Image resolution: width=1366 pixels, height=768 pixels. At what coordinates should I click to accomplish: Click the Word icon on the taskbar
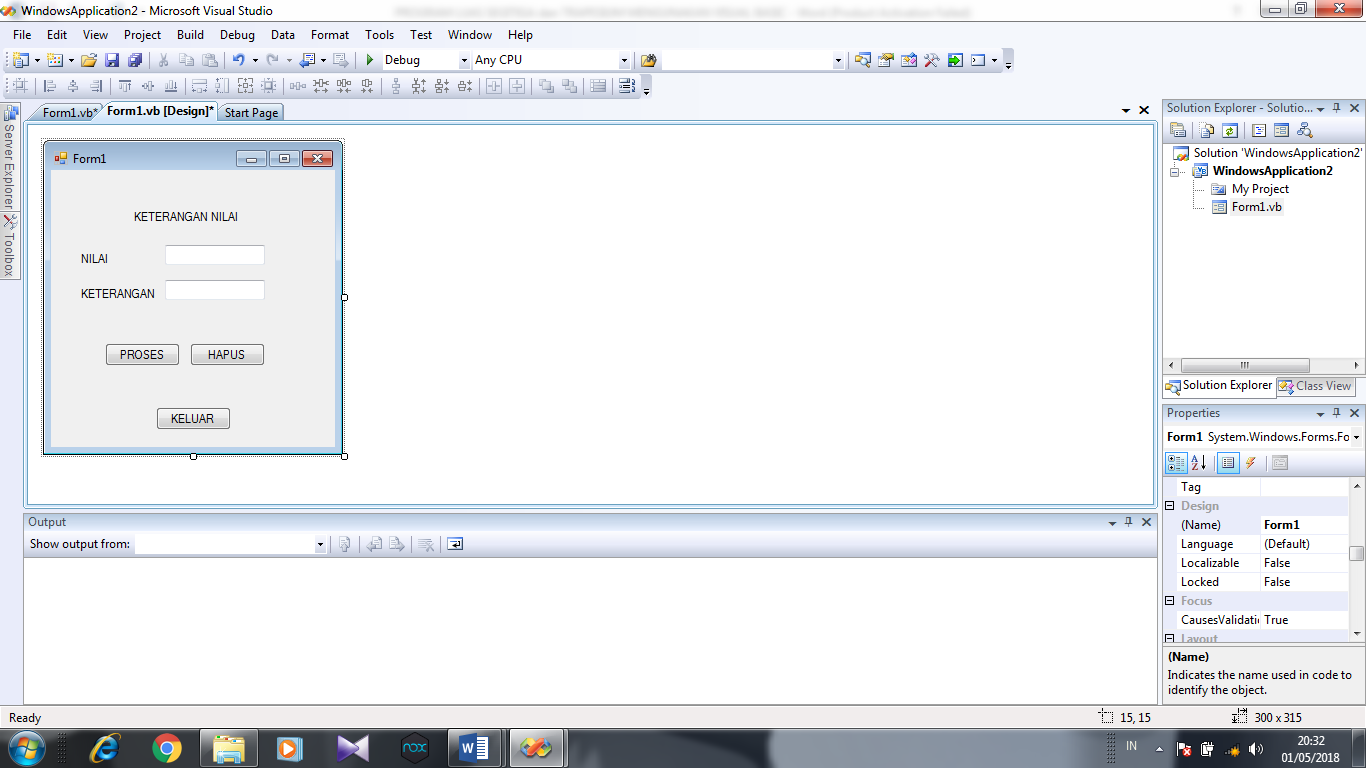click(x=474, y=747)
